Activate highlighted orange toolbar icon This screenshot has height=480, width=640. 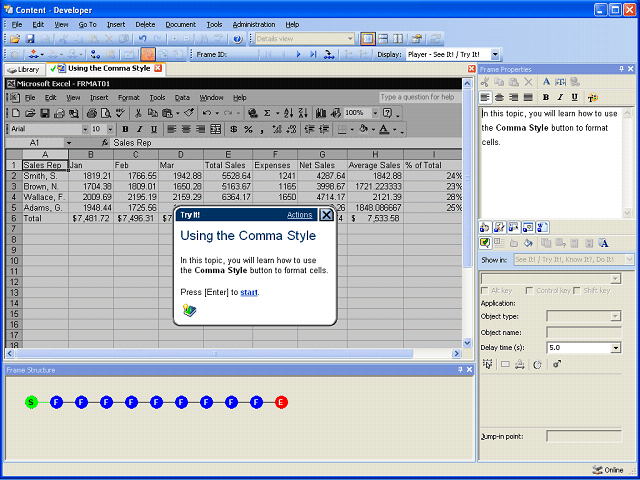148,54
